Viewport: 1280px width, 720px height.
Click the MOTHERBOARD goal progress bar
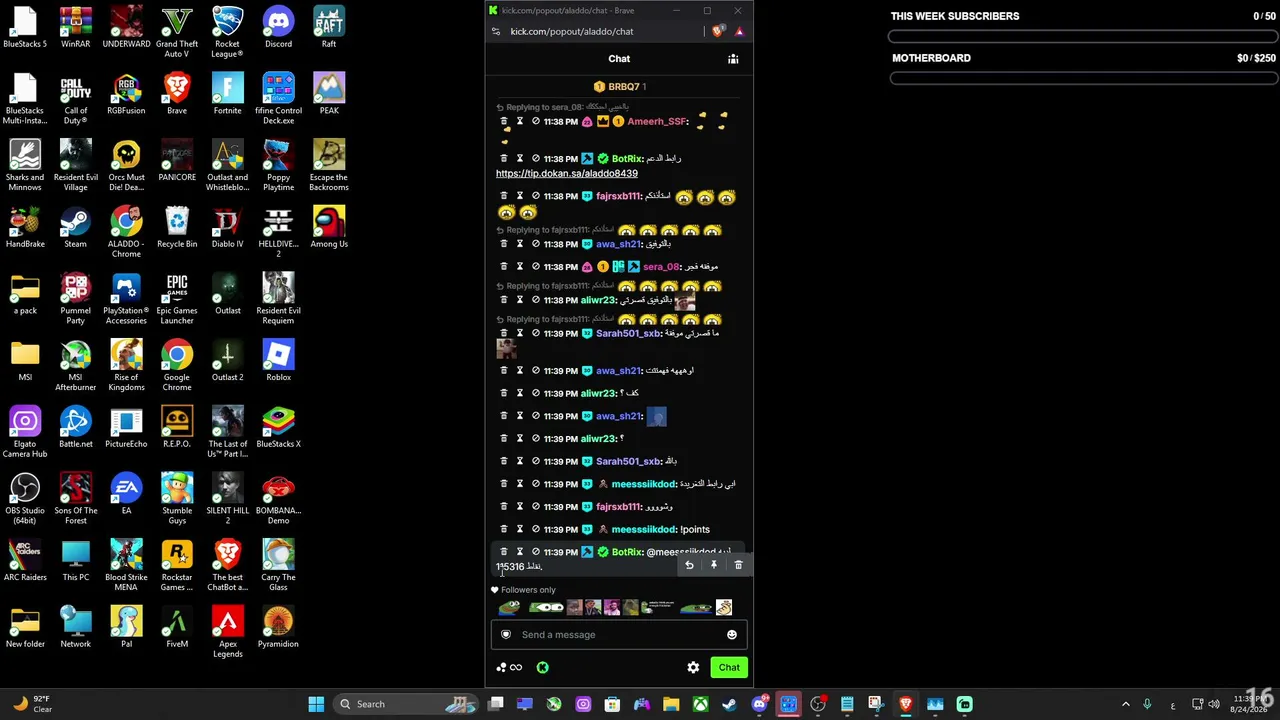pos(1082,79)
